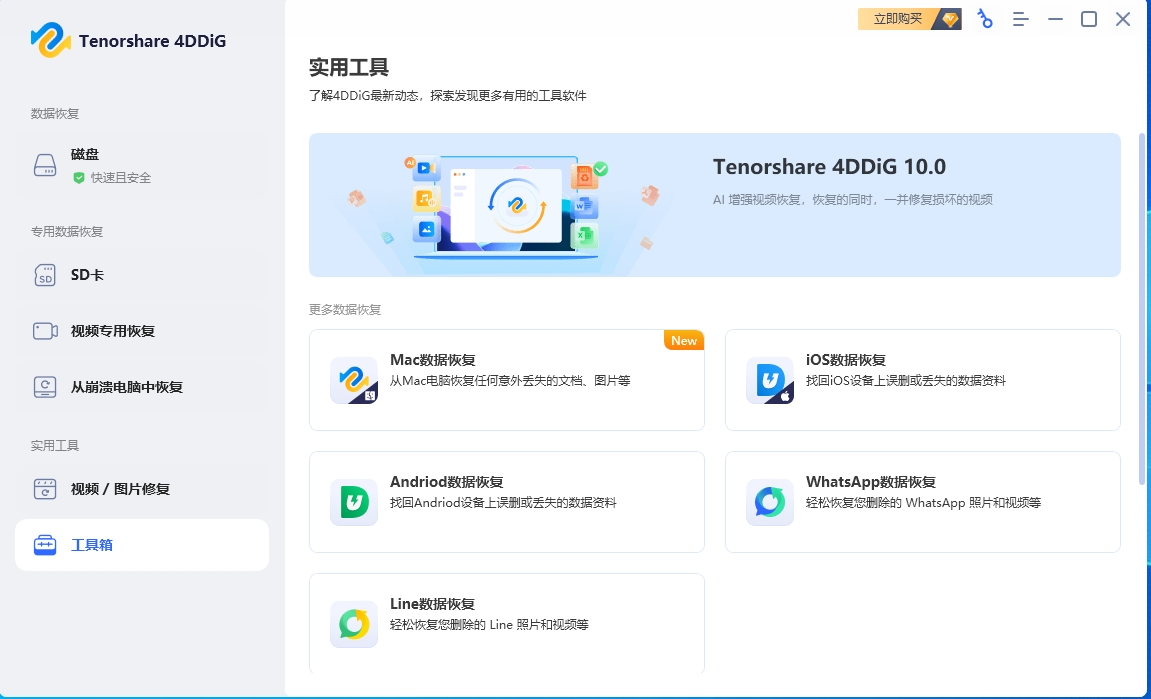Image resolution: width=1151 pixels, height=699 pixels.
Task: Click the AI 增强视频恢复 banner description
Action: click(x=853, y=200)
